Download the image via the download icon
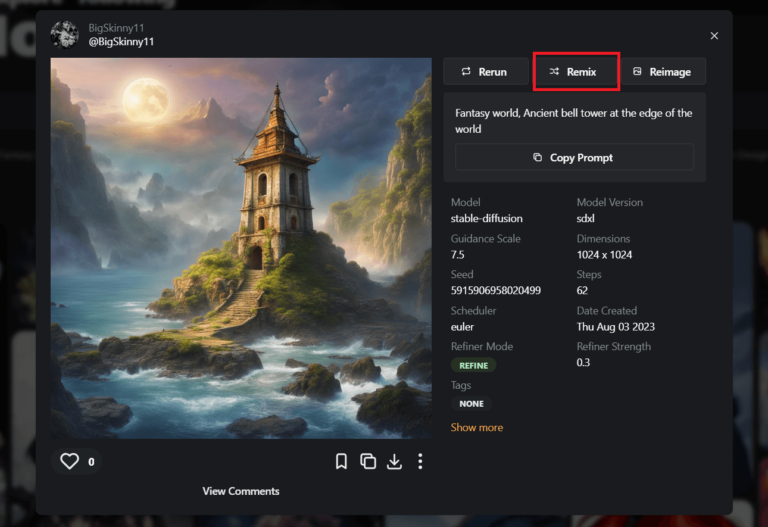The height and width of the screenshot is (527, 768). (394, 461)
